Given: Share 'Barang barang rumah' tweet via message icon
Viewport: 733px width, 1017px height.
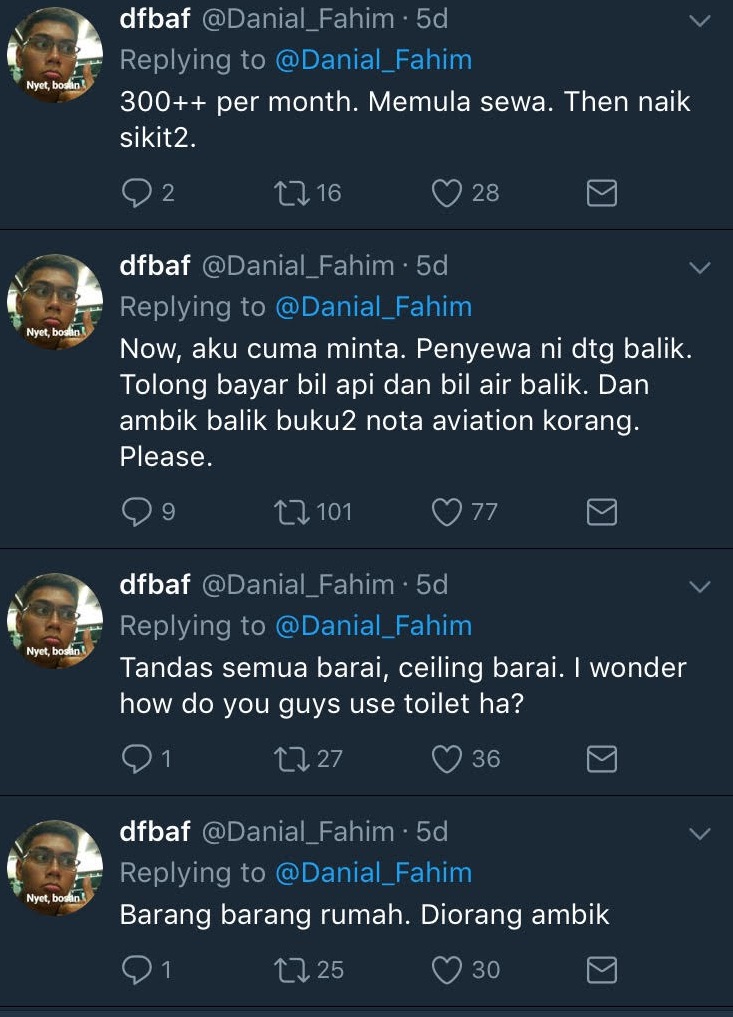Looking at the screenshot, I should coord(601,970).
